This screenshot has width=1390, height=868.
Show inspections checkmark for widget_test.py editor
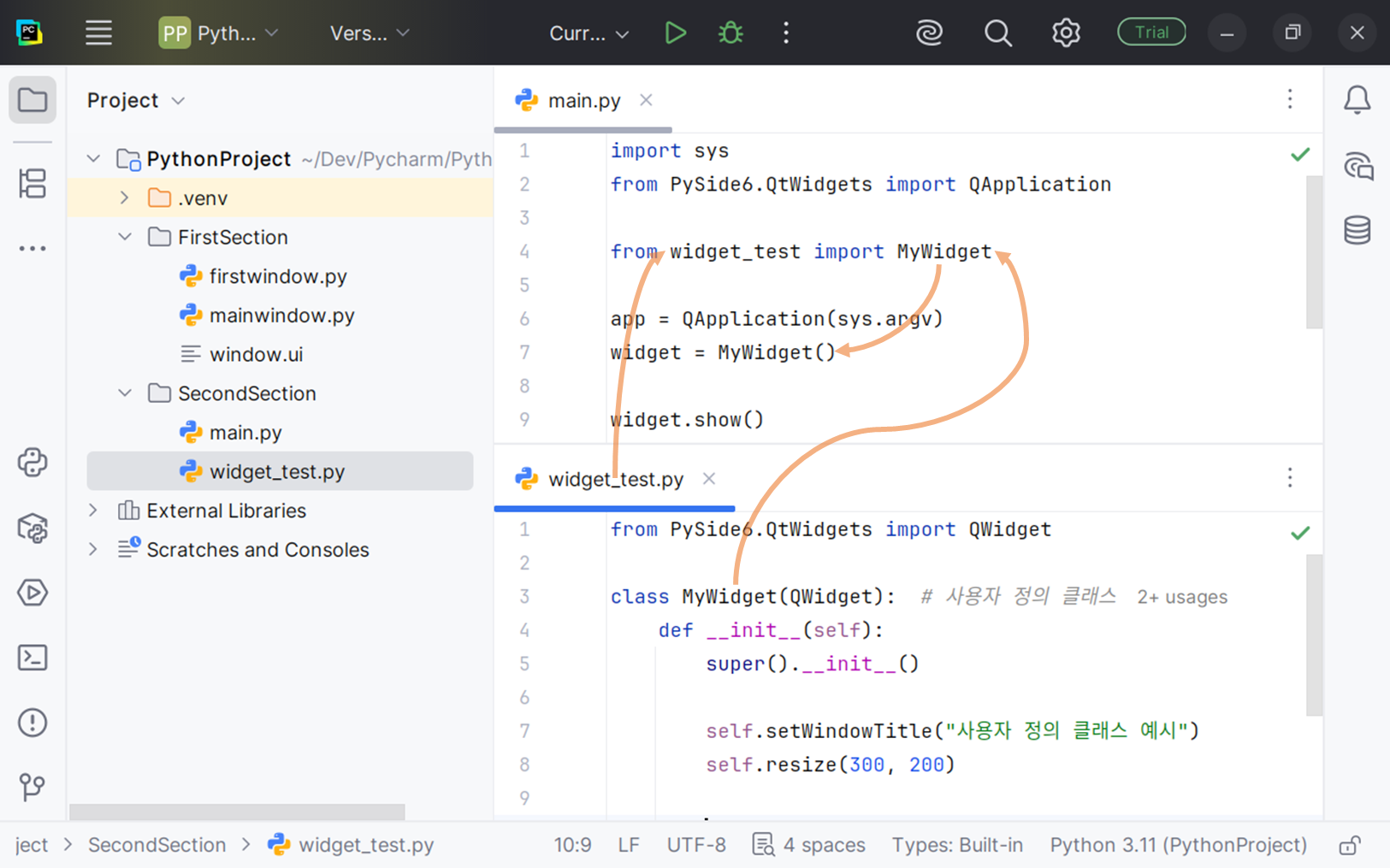point(1300,534)
